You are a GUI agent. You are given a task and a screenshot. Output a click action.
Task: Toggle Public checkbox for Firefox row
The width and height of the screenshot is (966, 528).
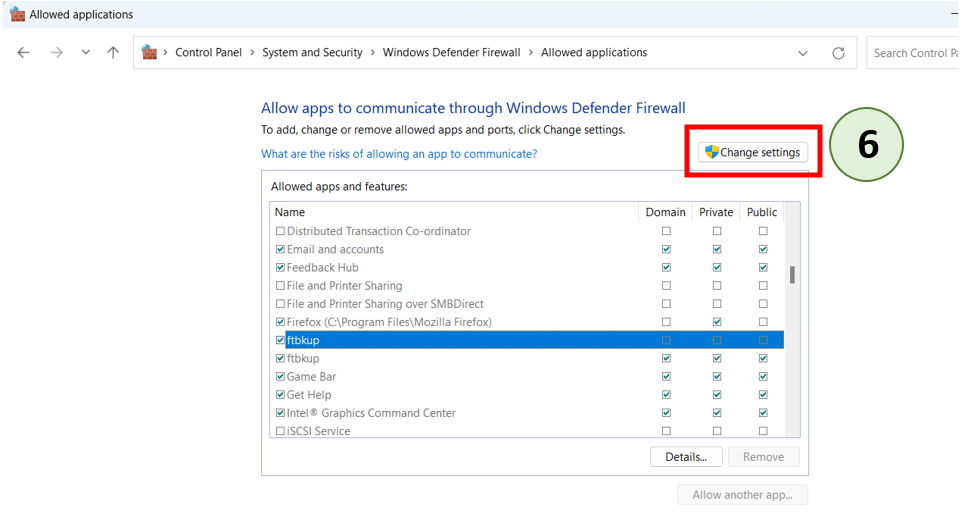(763, 322)
